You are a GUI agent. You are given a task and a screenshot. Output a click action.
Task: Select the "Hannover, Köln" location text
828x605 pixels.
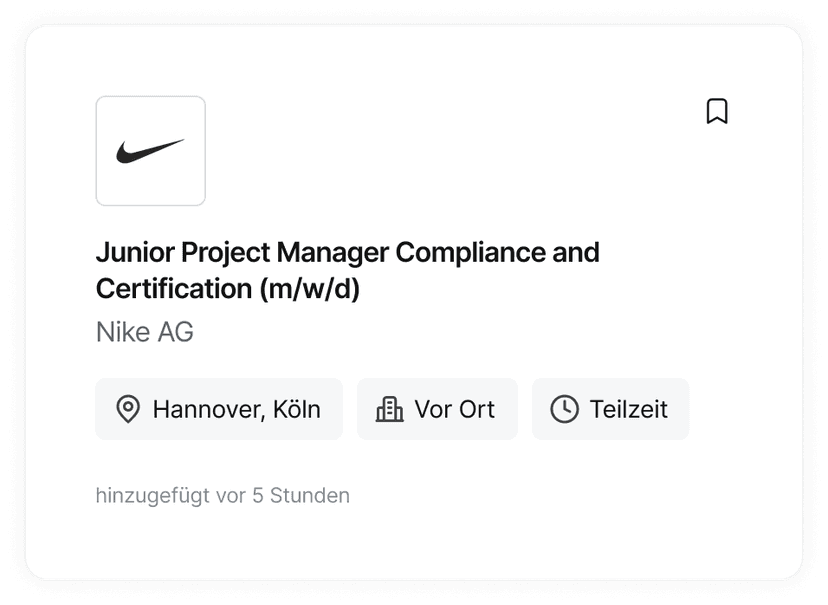(x=236, y=409)
